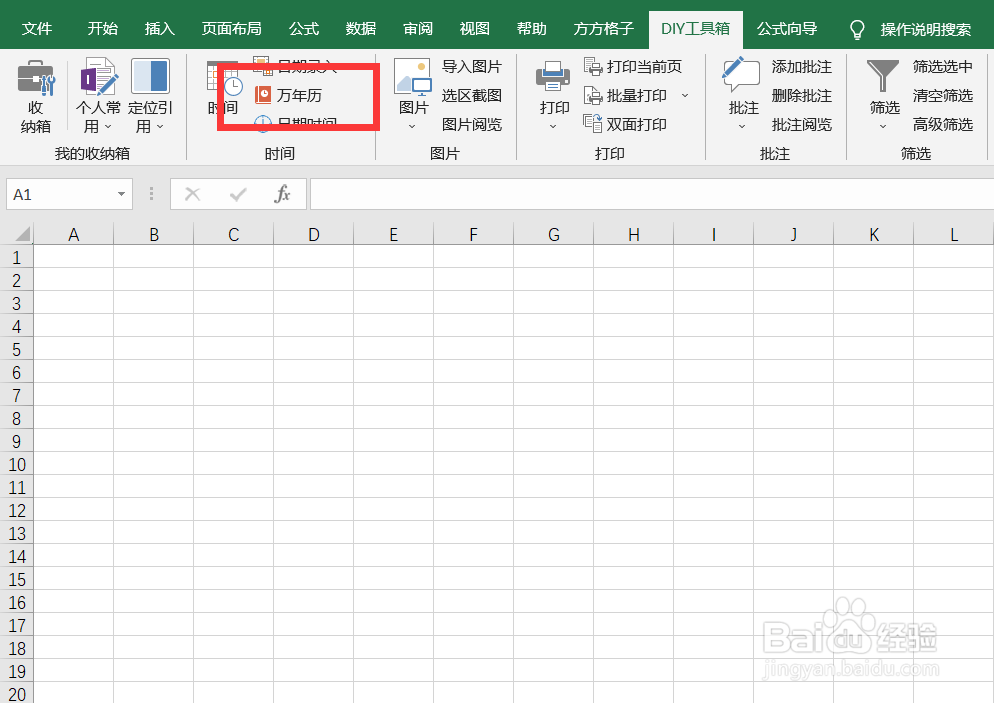Viewport: 994px width, 703px height.
Task: Select 删除批注 to remove comments
Action: pos(800,95)
